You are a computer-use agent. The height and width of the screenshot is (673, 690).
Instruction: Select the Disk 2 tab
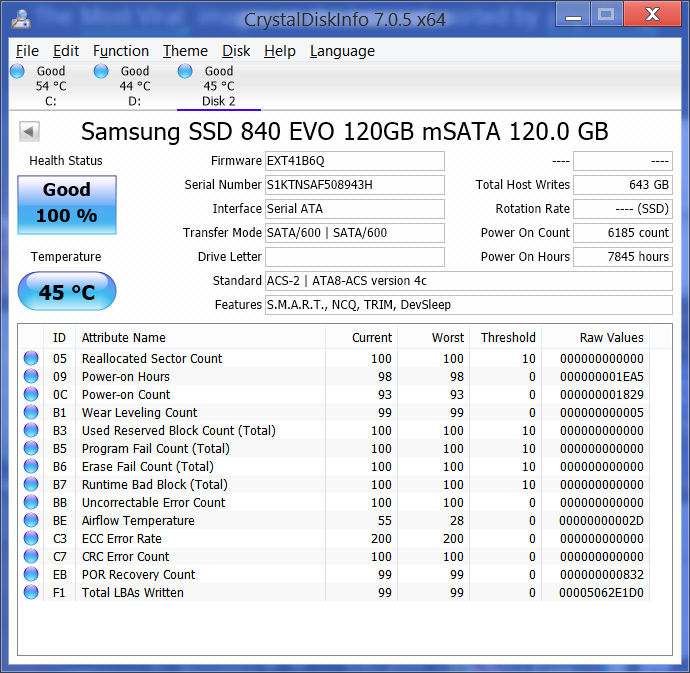(x=219, y=86)
